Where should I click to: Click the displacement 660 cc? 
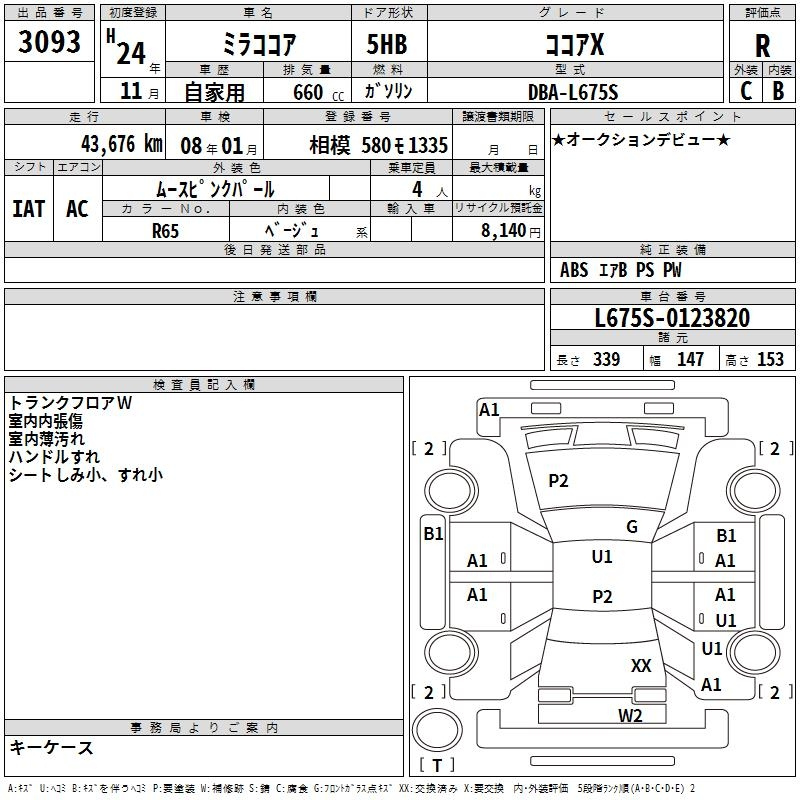coord(318,93)
